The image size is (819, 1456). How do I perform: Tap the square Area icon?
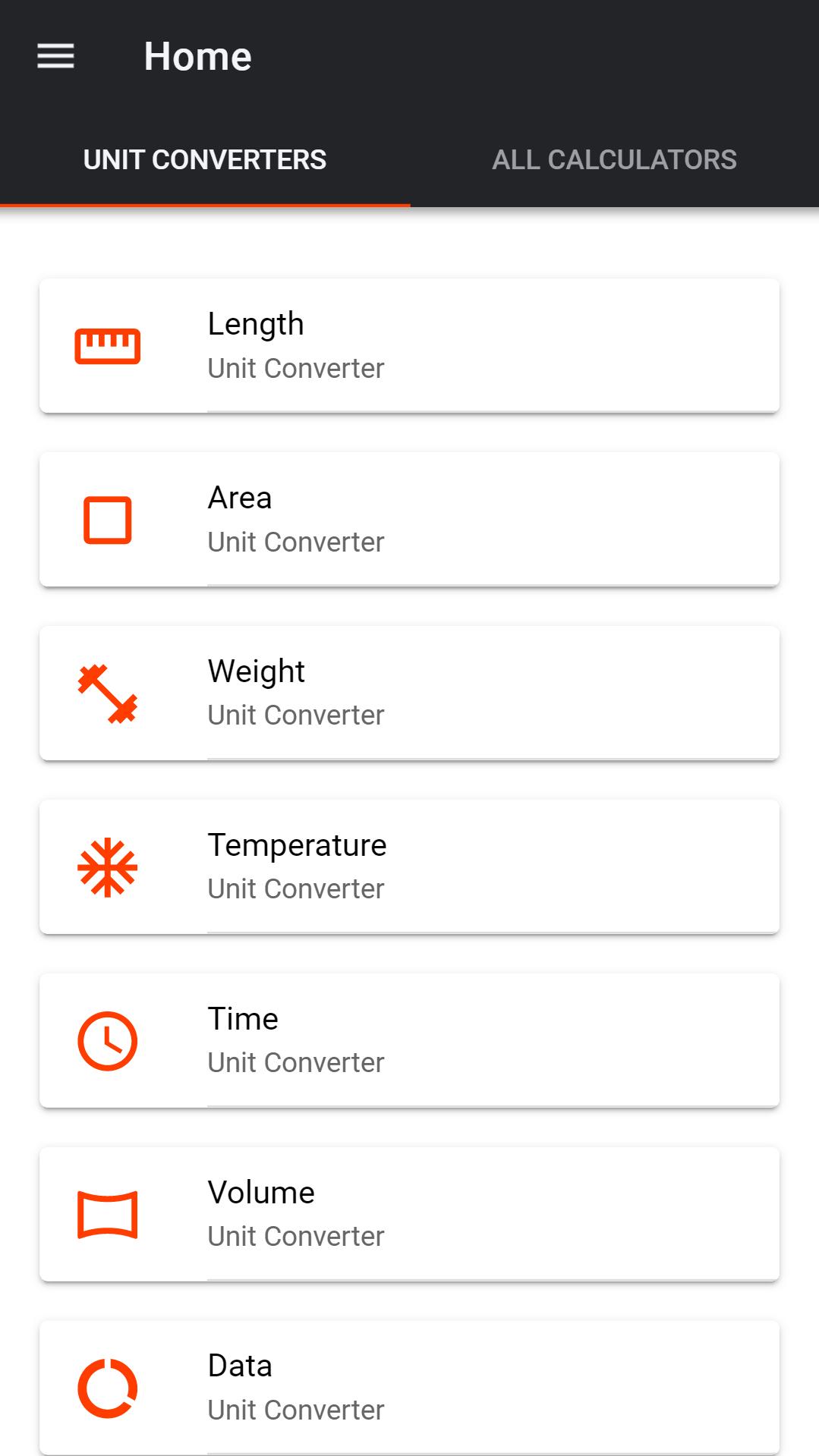(x=108, y=520)
